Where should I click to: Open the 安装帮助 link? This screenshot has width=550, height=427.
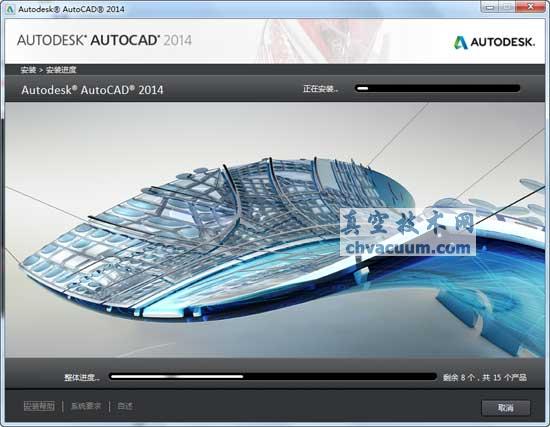[x=39, y=406]
